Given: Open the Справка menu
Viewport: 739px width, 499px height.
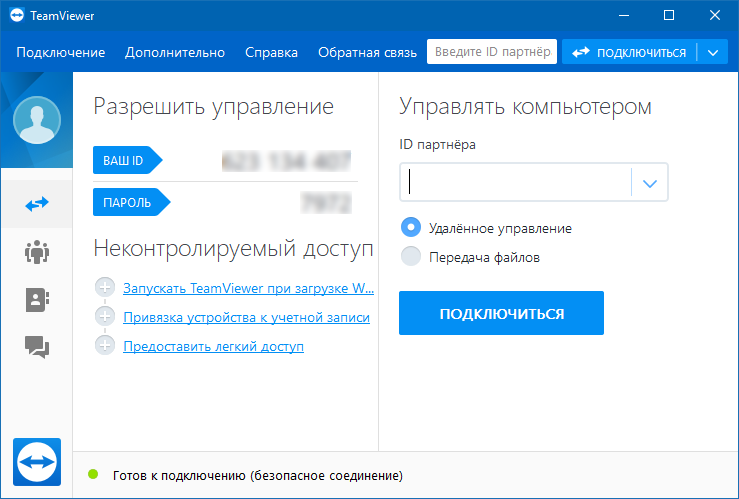Looking at the screenshot, I should [271, 52].
